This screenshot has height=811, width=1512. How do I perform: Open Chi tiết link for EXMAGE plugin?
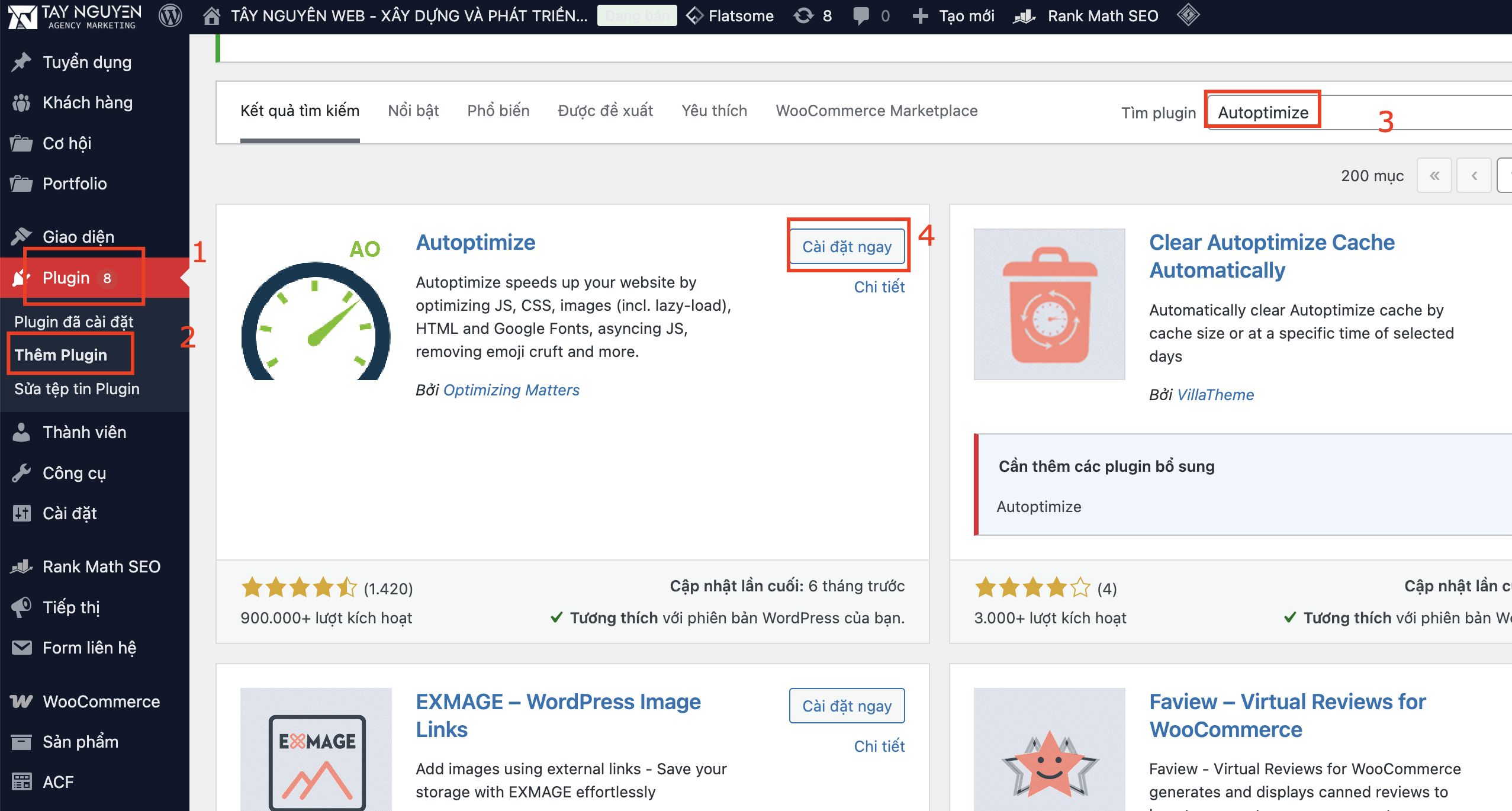click(x=879, y=746)
